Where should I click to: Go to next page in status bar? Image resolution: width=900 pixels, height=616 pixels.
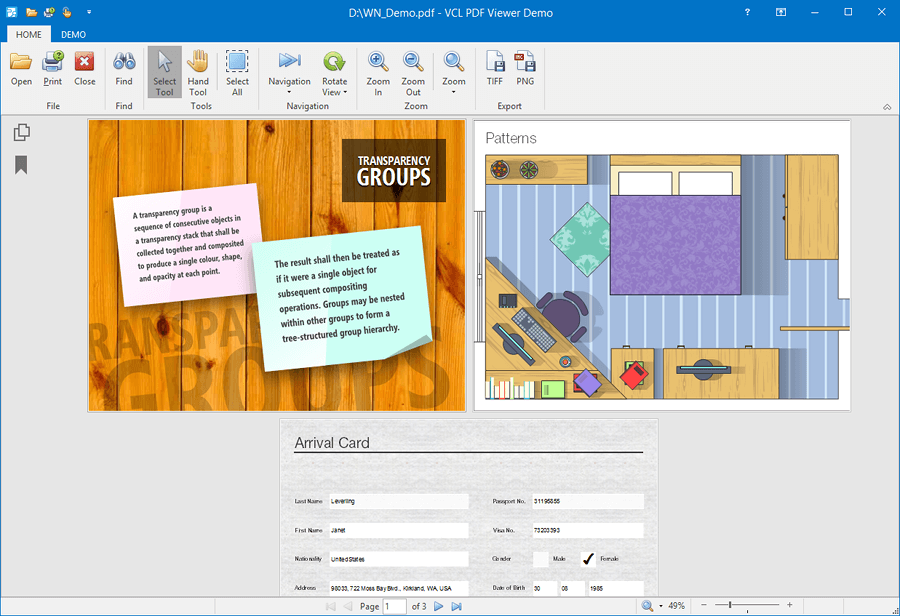tap(438, 606)
